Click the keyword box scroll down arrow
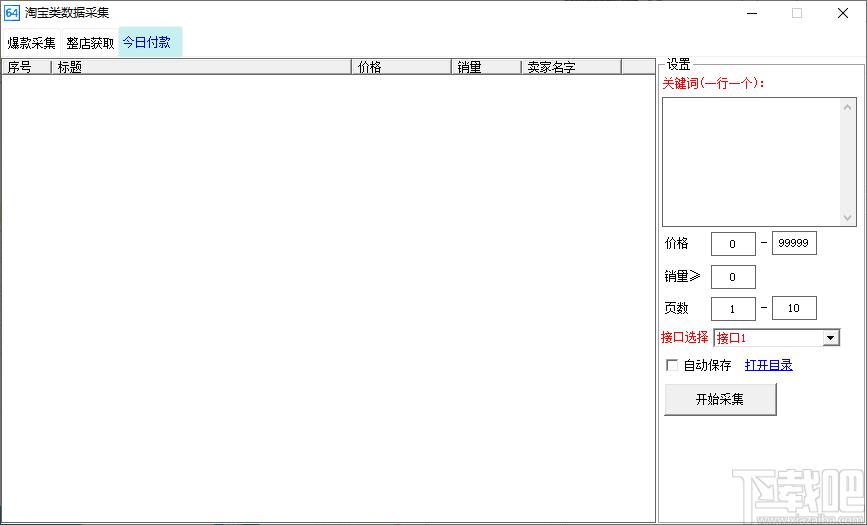 848,217
